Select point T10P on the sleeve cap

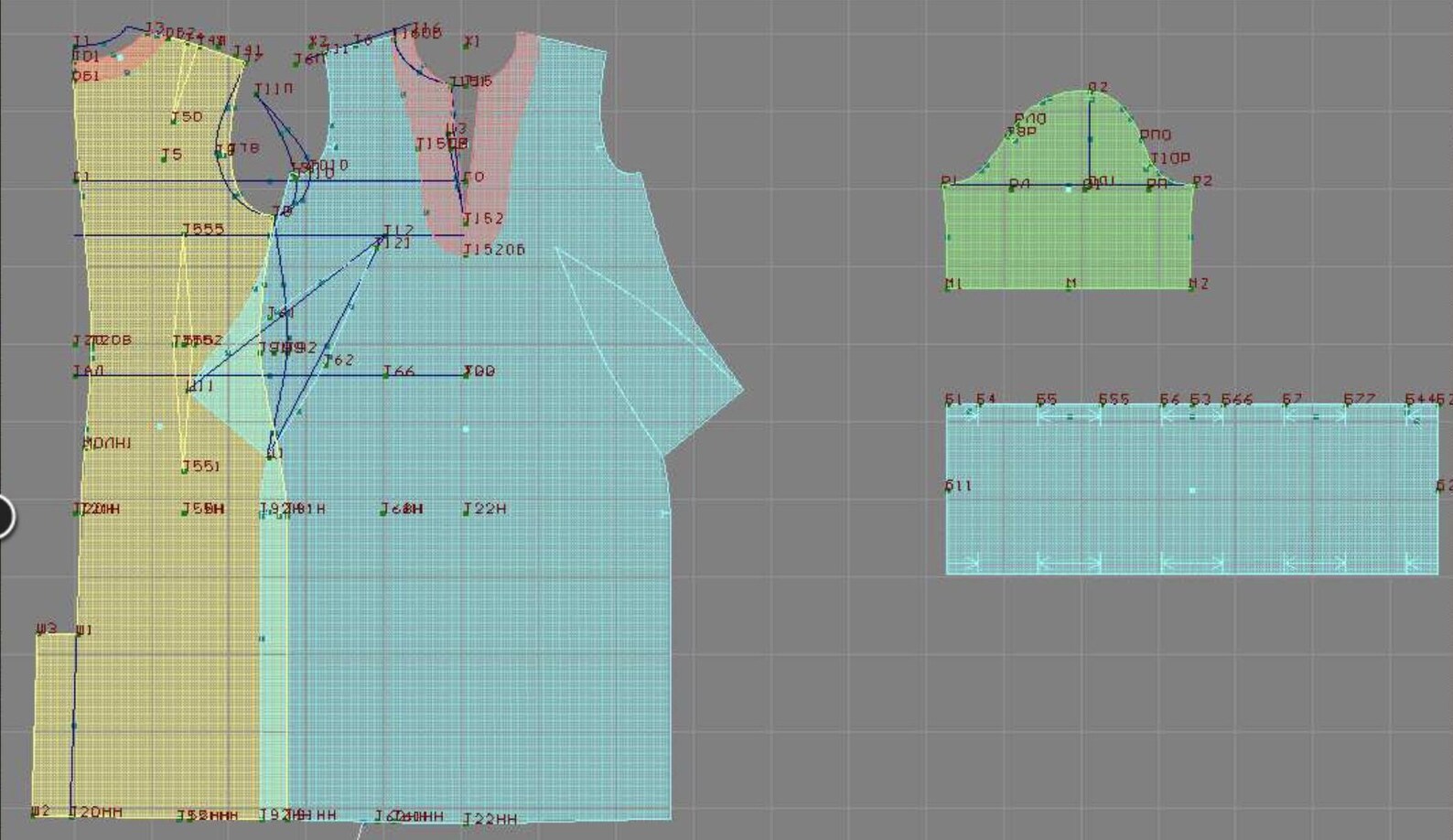(x=1170, y=158)
